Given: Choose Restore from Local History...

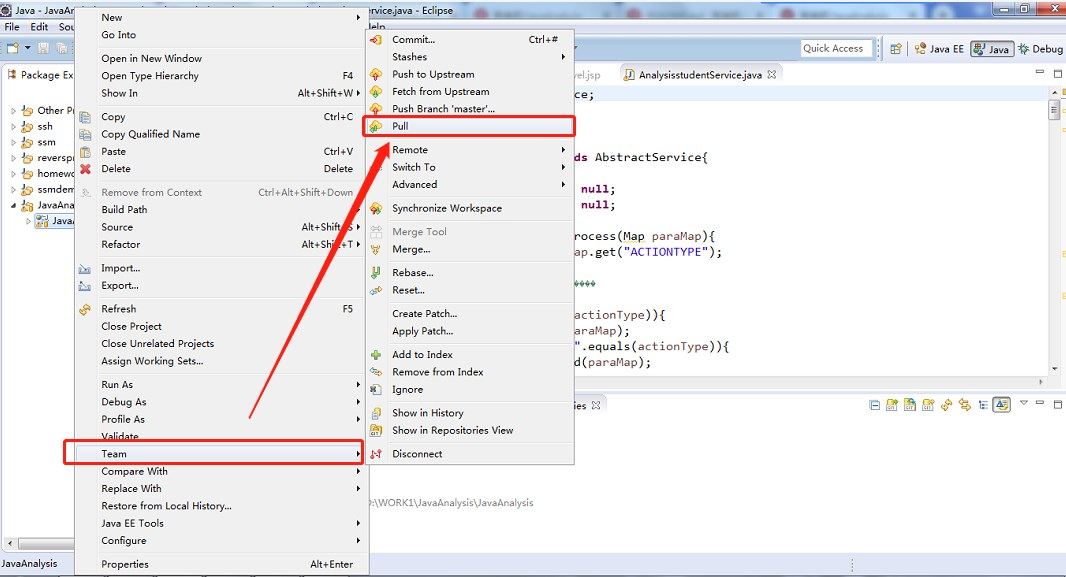Looking at the screenshot, I should 222,506.
